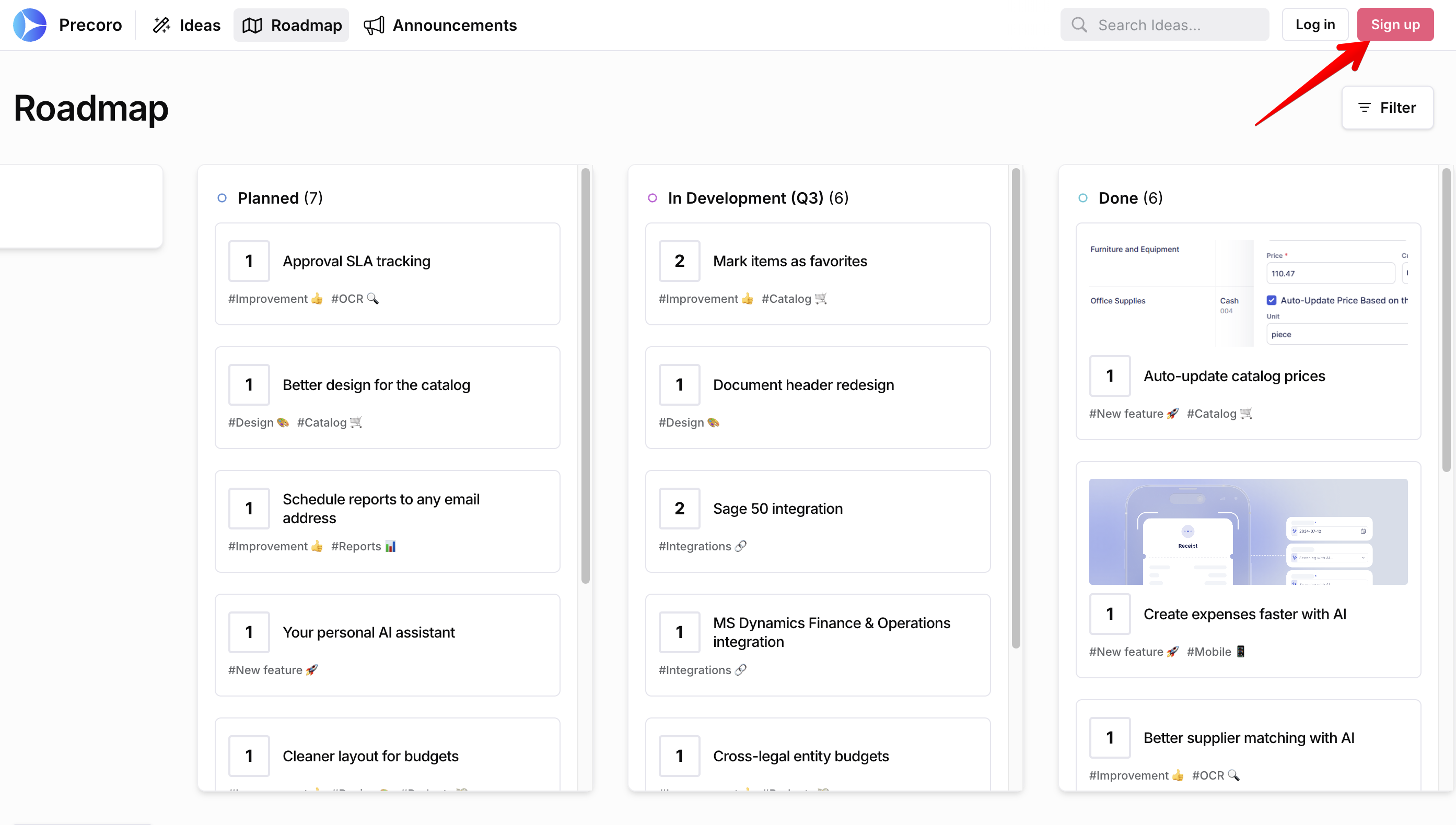Upvote Better supplier matching with AI
The height and width of the screenshot is (825, 1456).
(x=1110, y=738)
